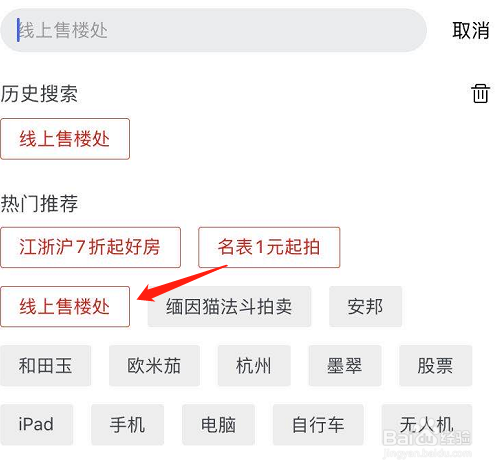Choose the 江浙沪7折起好房 recommendation

point(90,247)
